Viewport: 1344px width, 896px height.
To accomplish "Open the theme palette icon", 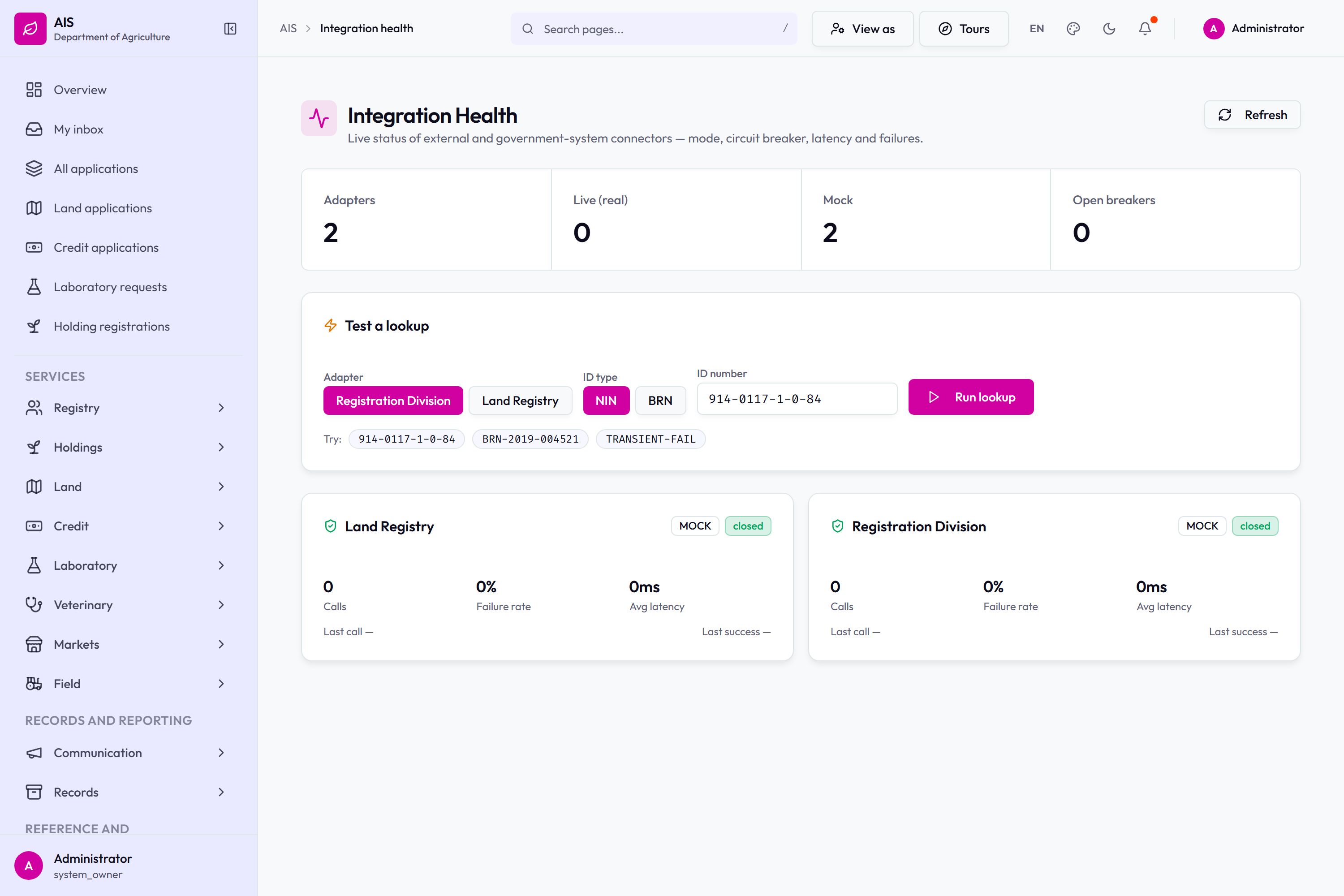I will 1073,29.
